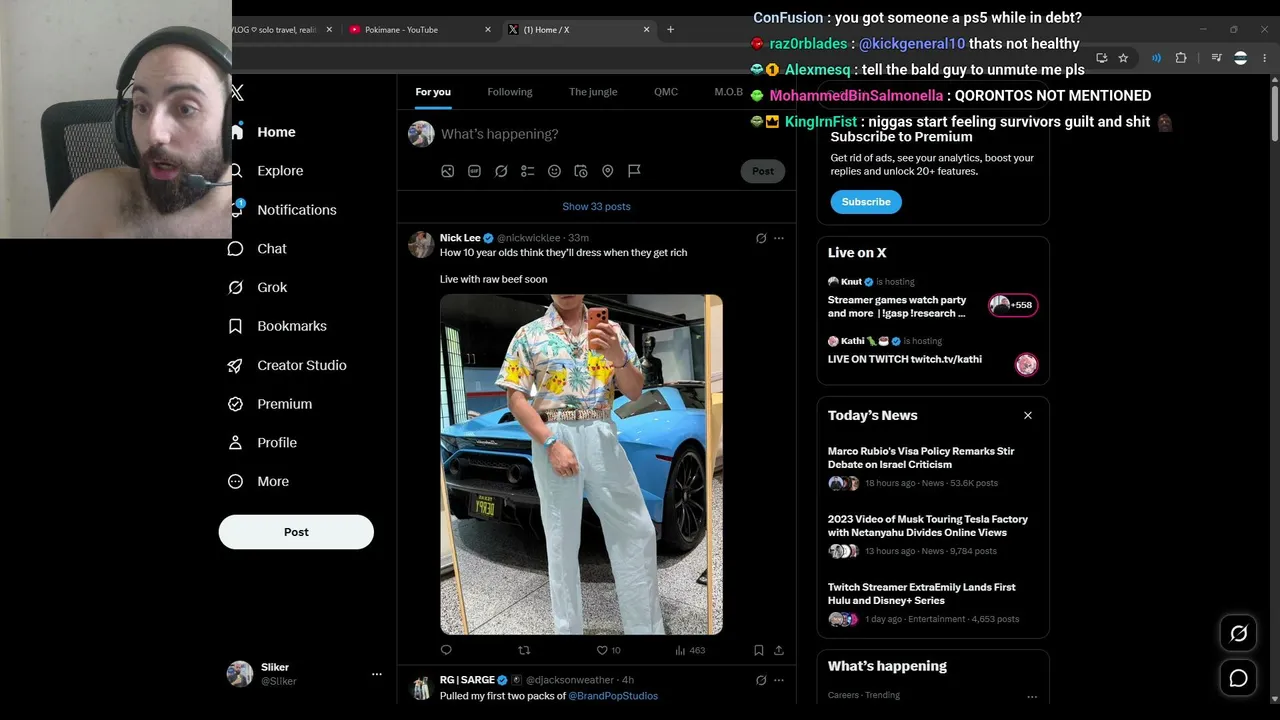Open the QMC timeline tab
The image size is (1280, 720).
click(666, 92)
